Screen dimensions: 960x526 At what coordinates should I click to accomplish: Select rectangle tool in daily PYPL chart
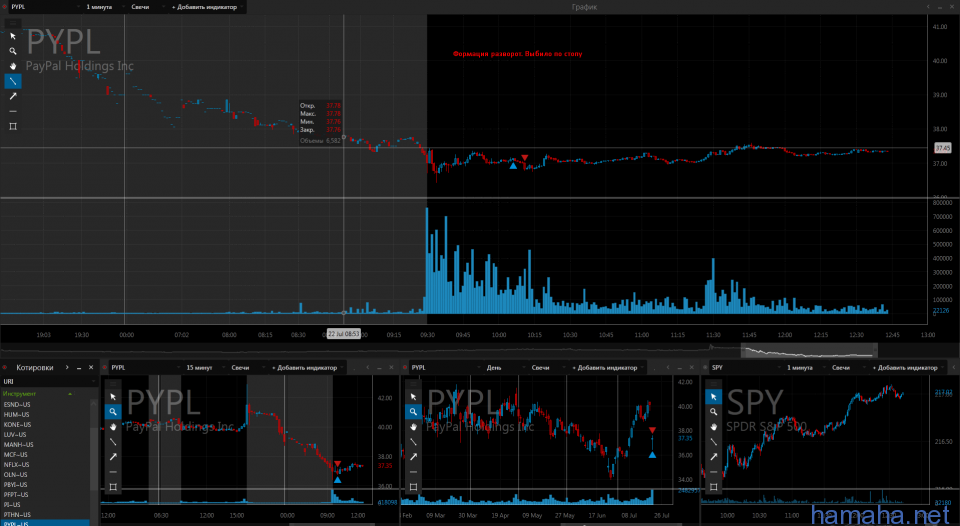(x=413, y=487)
